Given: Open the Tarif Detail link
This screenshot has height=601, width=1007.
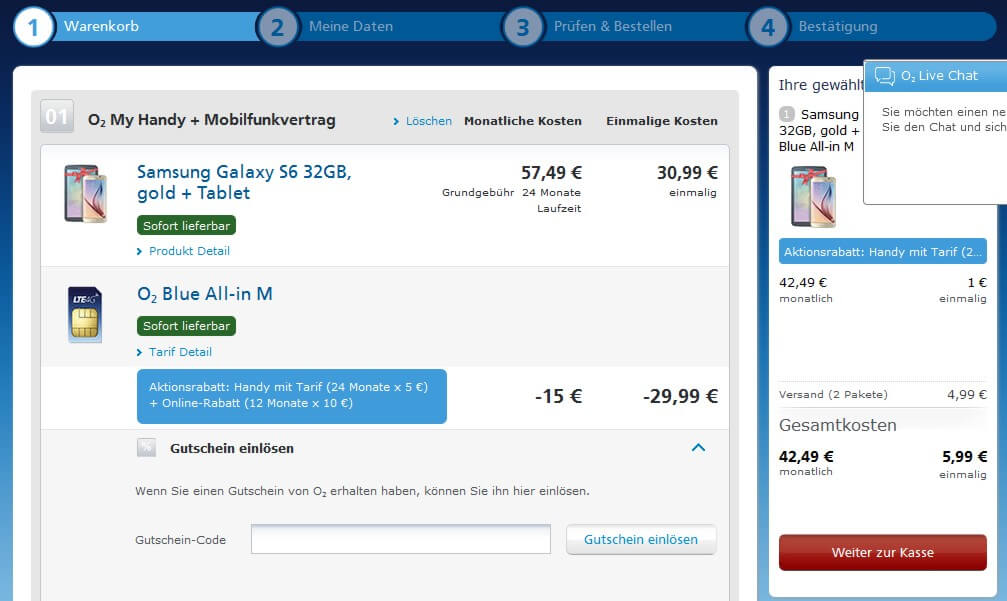Looking at the screenshot, I should pos(180,352).
